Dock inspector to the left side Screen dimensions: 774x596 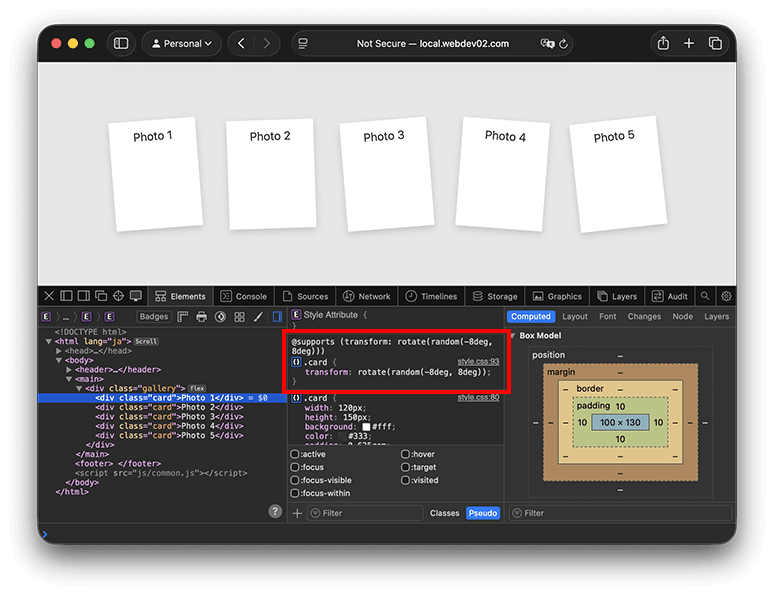coord(66,296)
